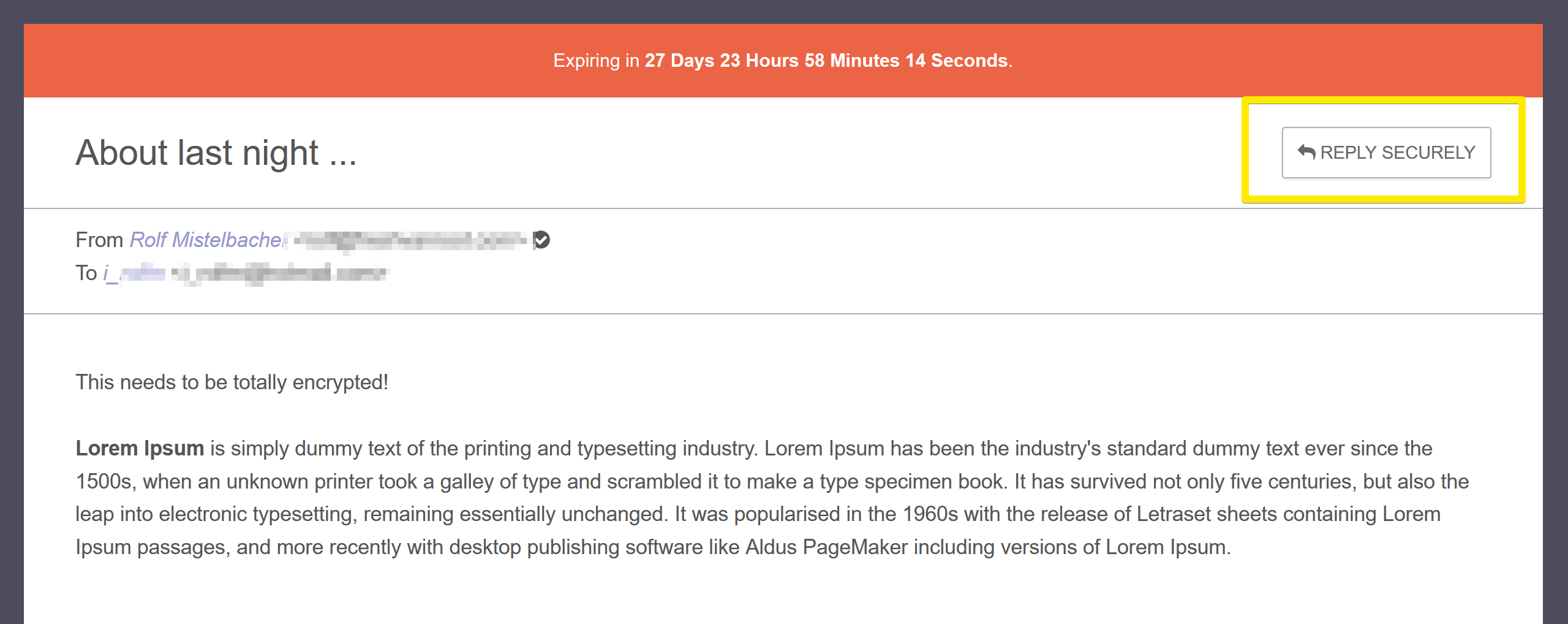Click the verified checkmark badge beside sender
This screenshot has height=624, width=1568.
pos(541,240)
